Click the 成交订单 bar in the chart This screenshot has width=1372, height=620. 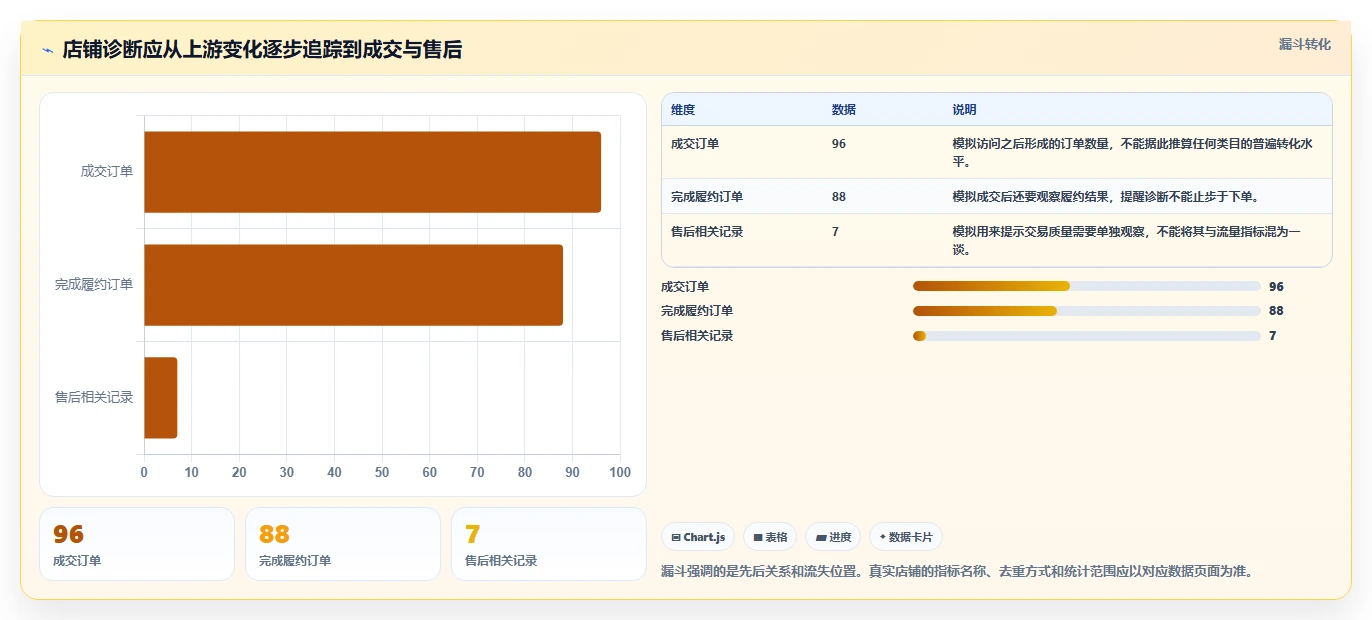372,172
